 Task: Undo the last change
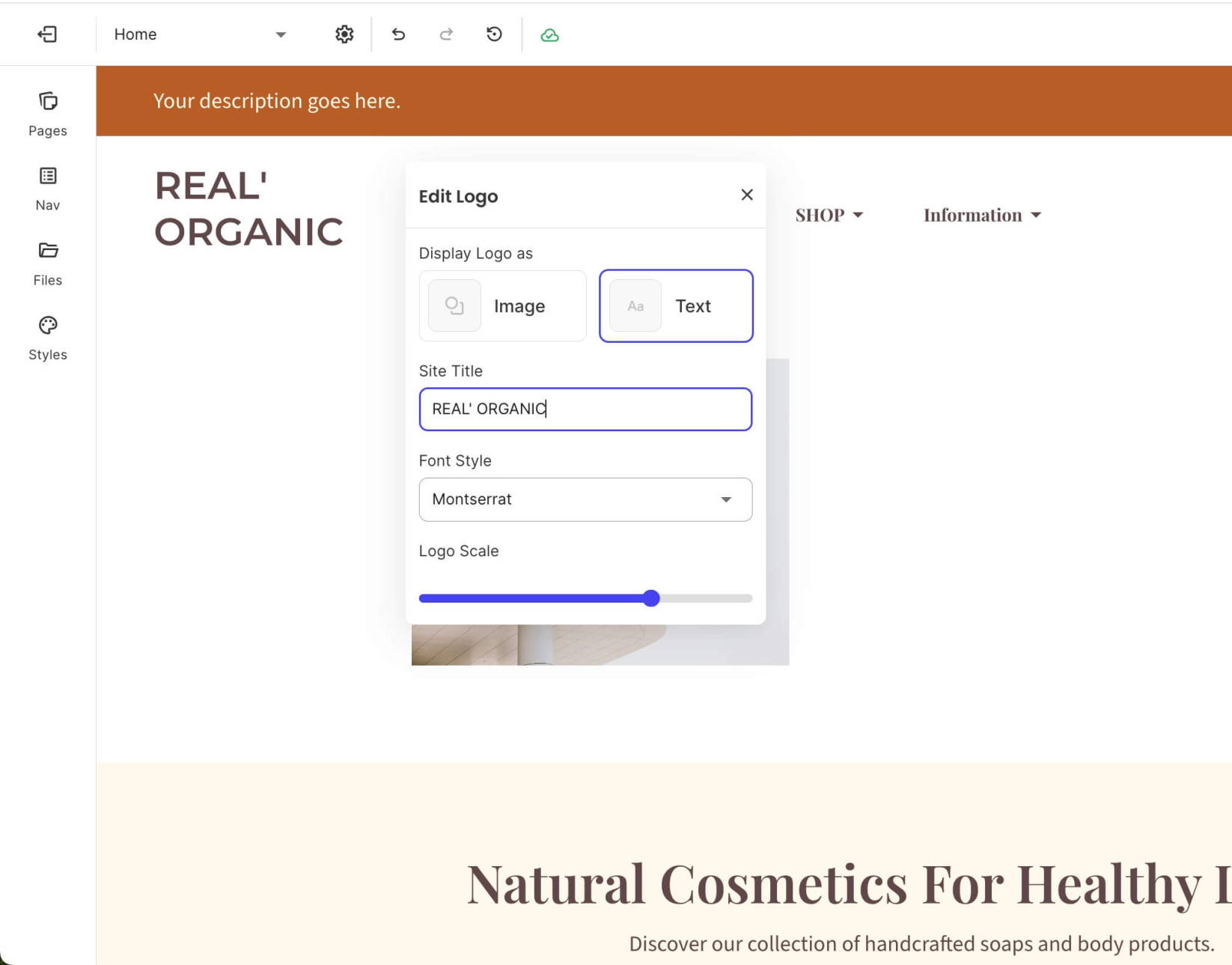tap(398, 34)
